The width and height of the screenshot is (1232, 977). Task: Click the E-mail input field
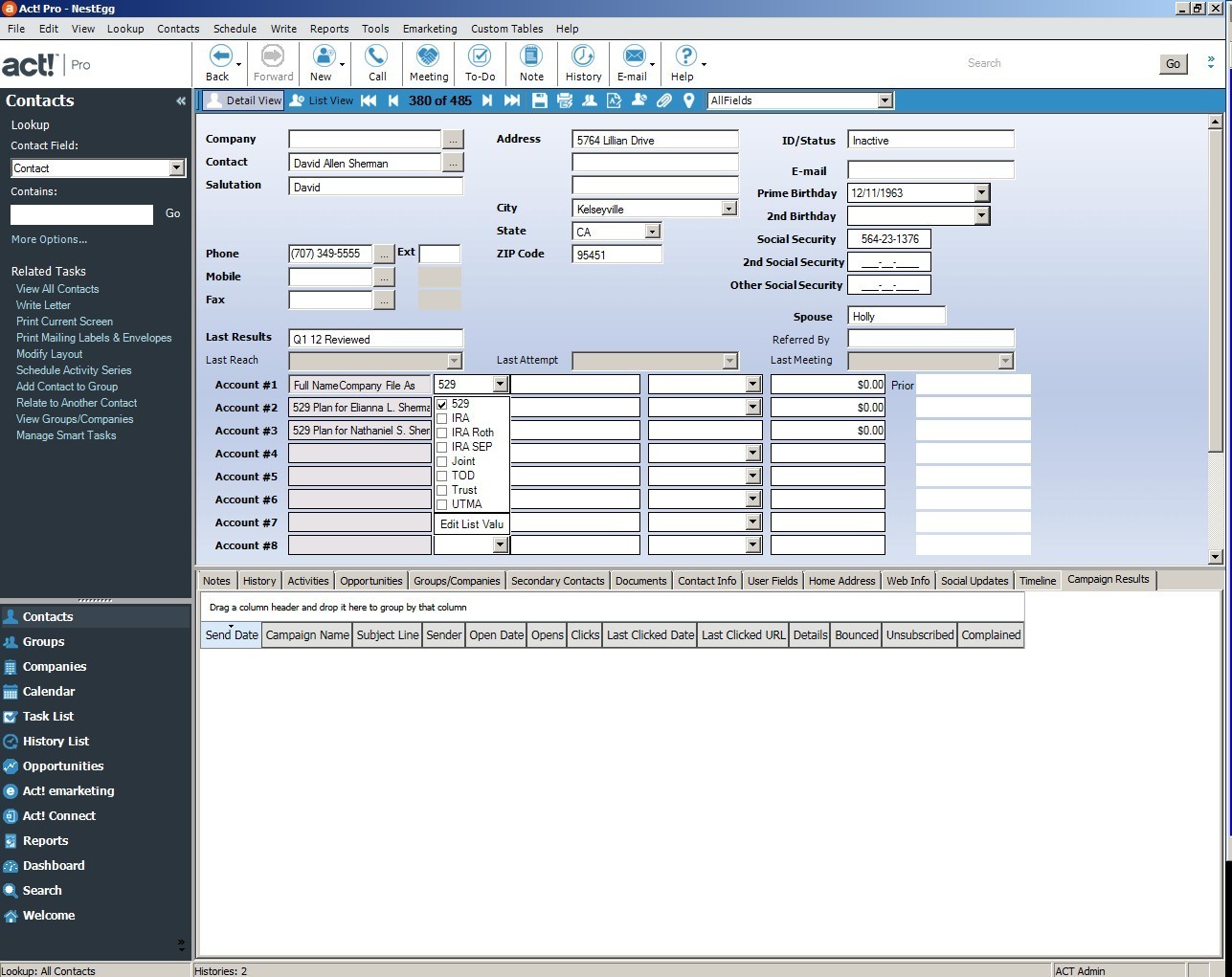tap(930, 170)
